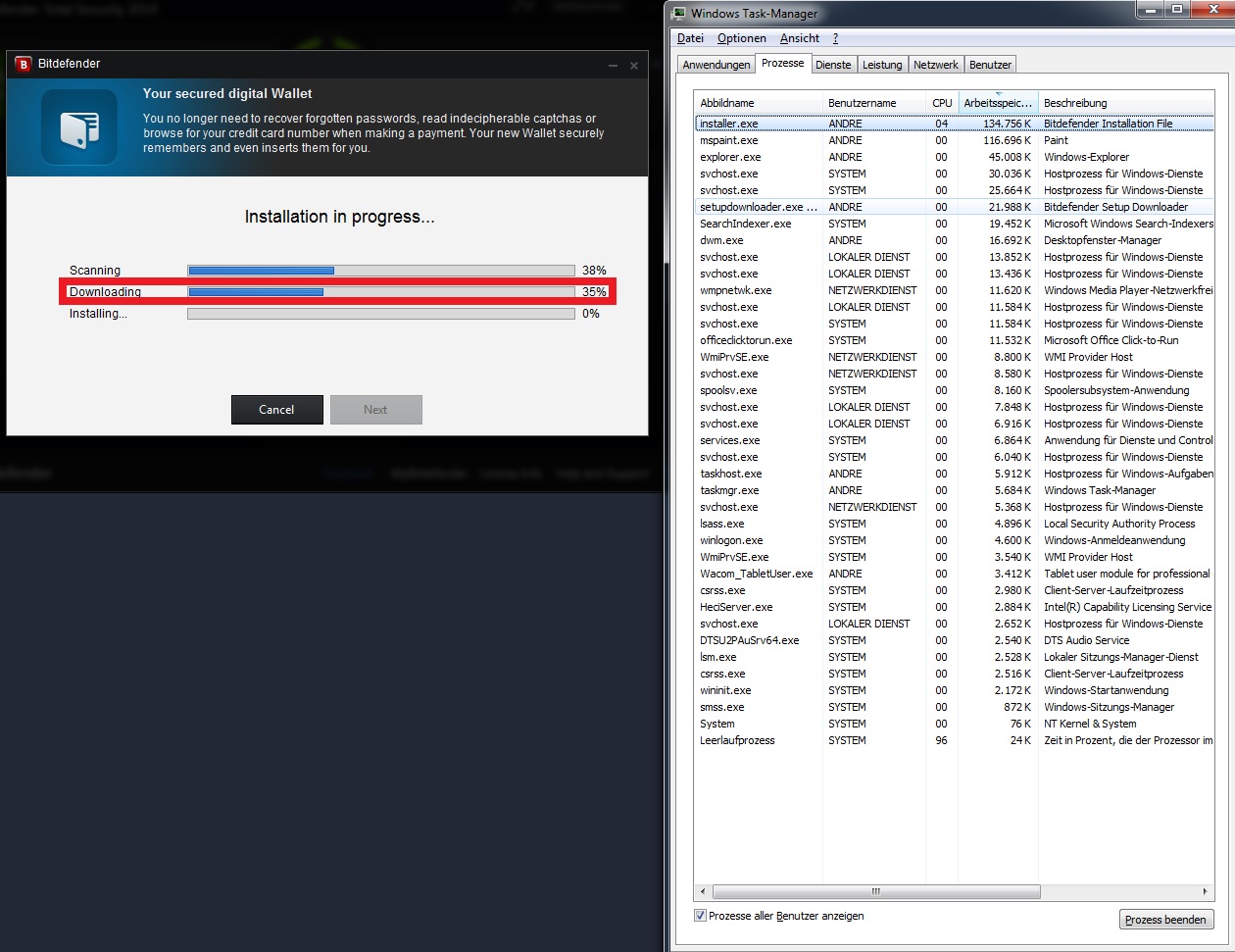The height and width of the screenshot is (952, 1235).
Task: Select the installer.exe process row
Action: click(x=955, y=124)
